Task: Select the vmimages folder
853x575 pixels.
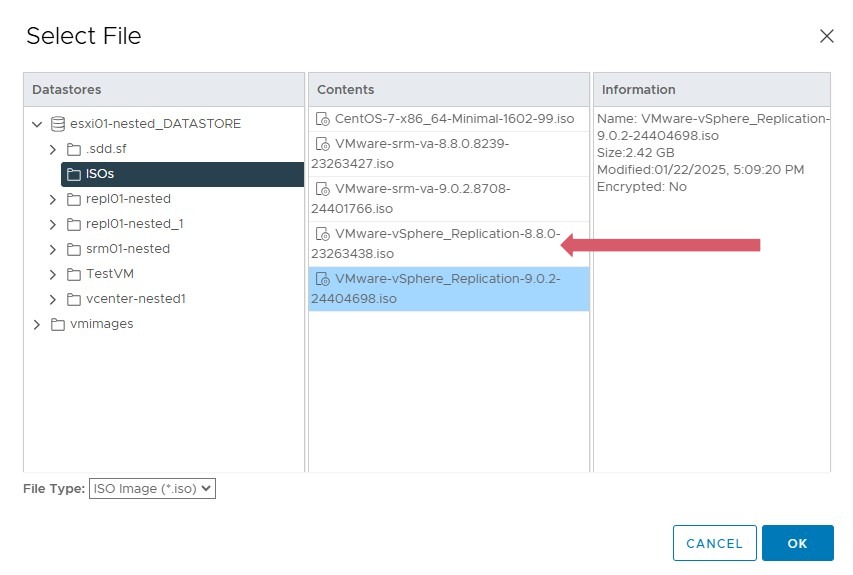Action: click(101, 324)
